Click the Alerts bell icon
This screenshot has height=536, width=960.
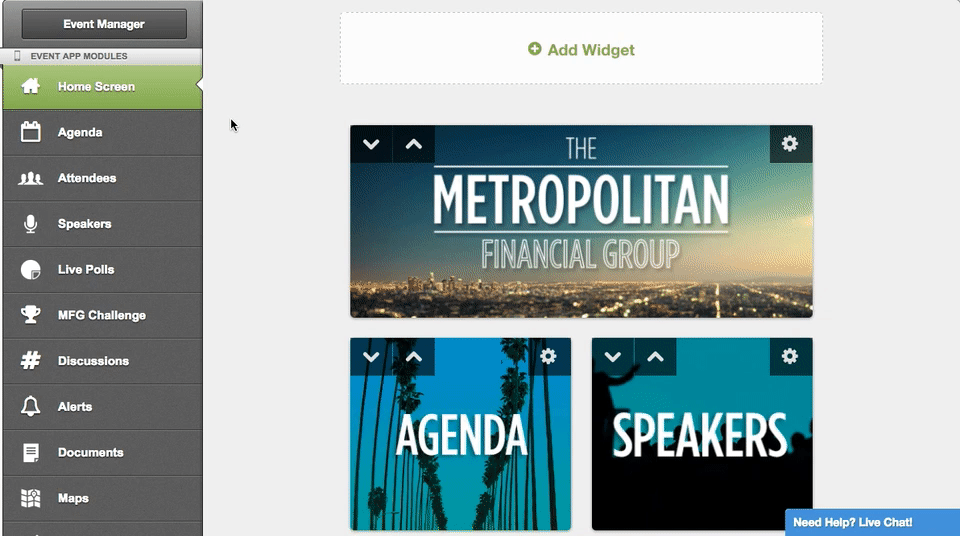[30, 406]
